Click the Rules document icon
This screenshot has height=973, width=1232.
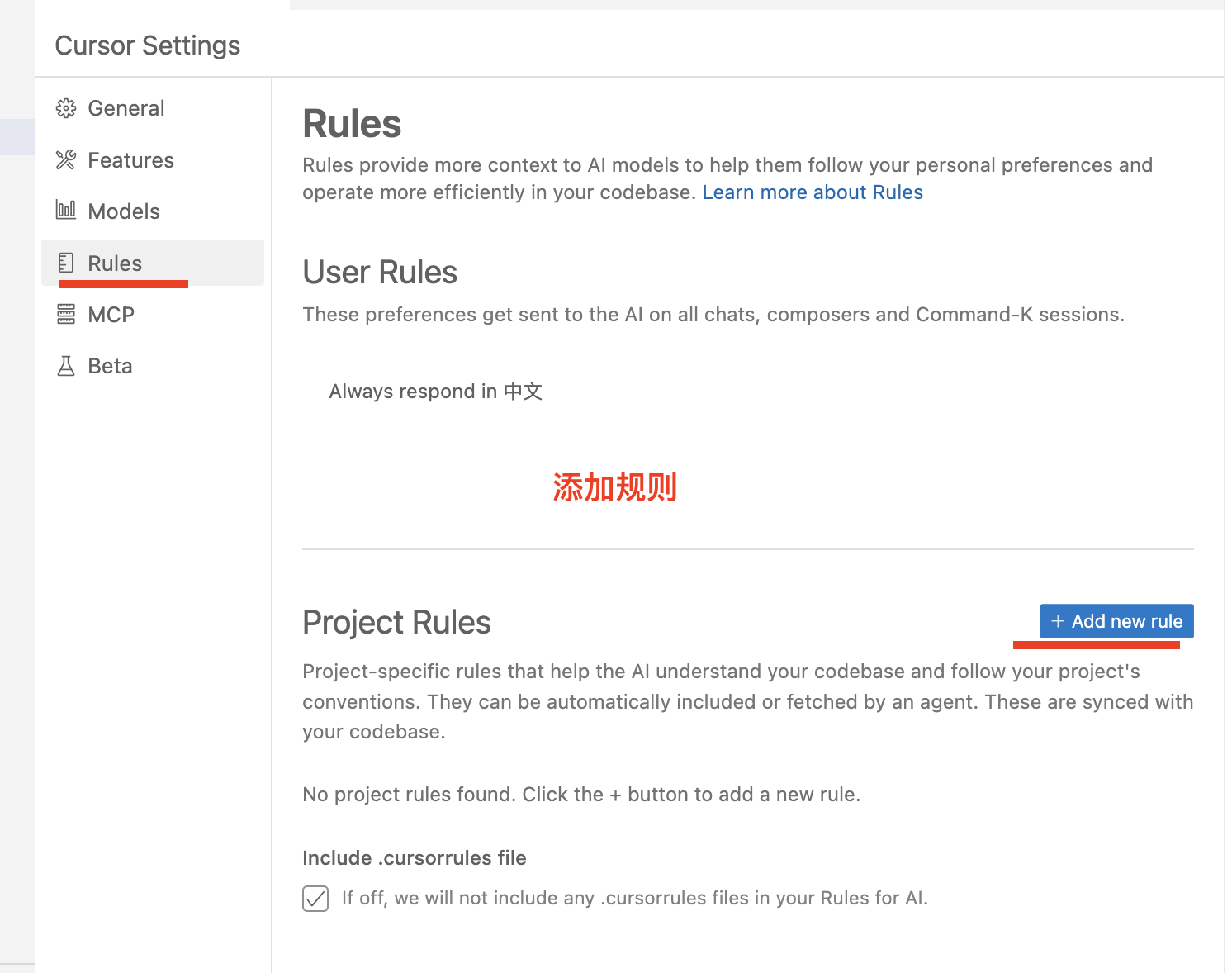click(x=66, y=262)
